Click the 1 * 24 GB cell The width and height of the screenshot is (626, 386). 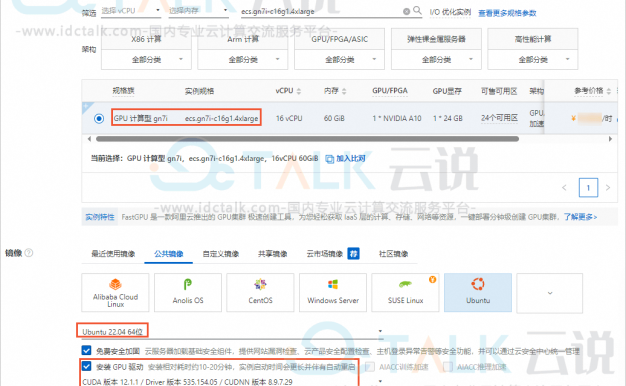(x=448, y=119)
